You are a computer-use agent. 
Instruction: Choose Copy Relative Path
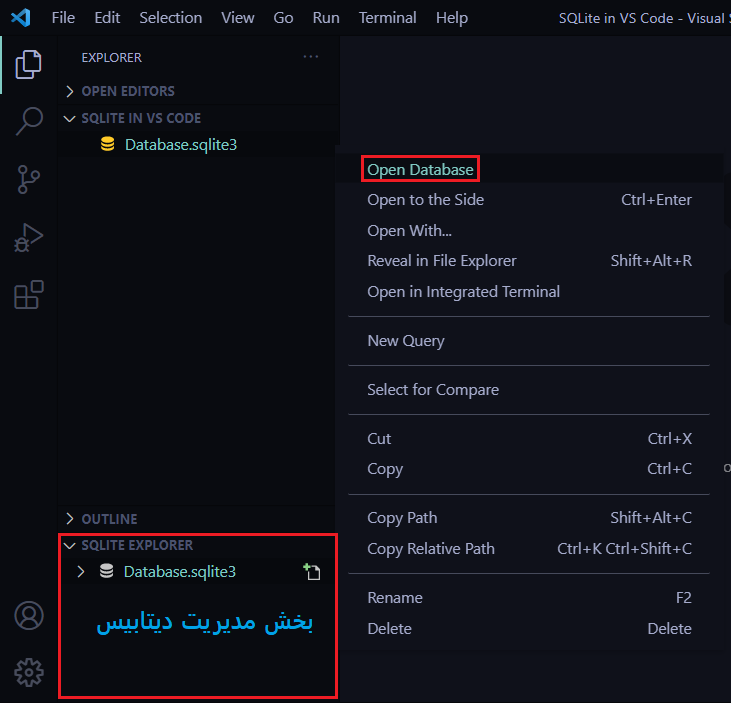(529, 549)
